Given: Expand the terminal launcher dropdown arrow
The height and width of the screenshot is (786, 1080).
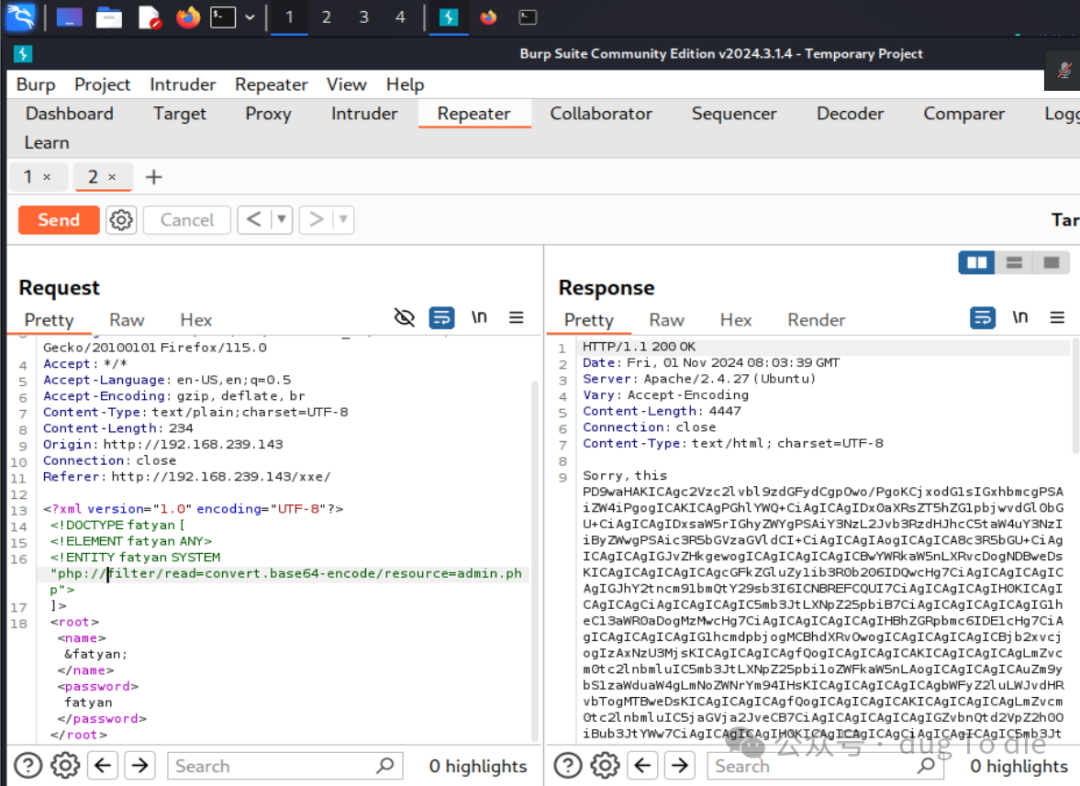Looking at the screenshot, I should pos(250,17).
